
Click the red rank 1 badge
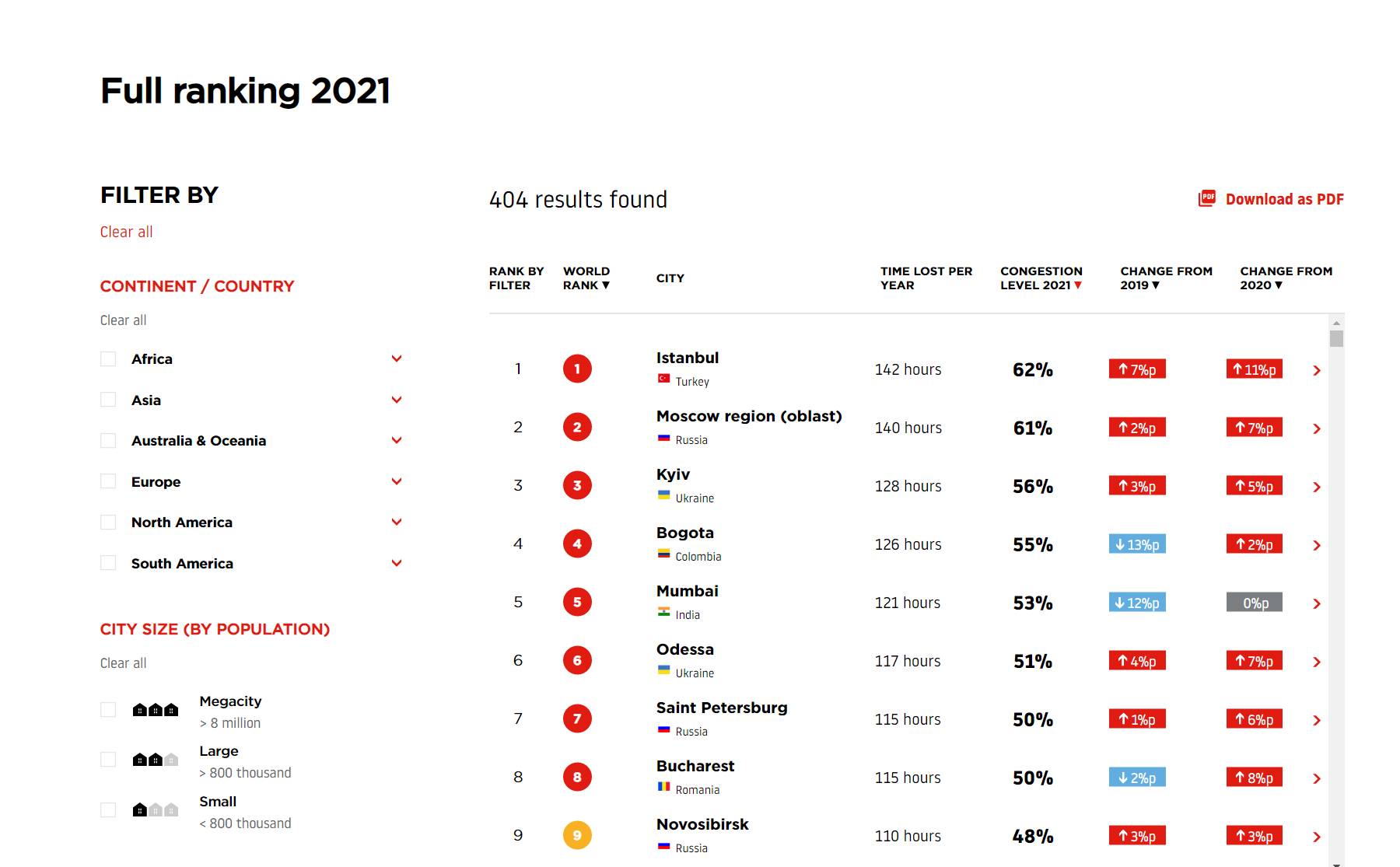tap(577, 369)
